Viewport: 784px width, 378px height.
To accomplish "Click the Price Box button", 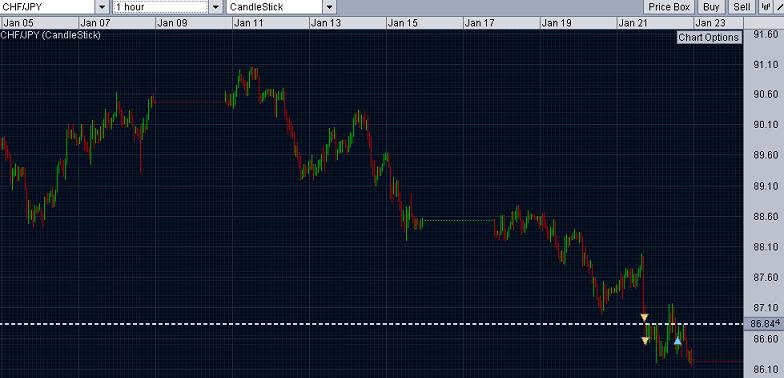I will 669,7.
